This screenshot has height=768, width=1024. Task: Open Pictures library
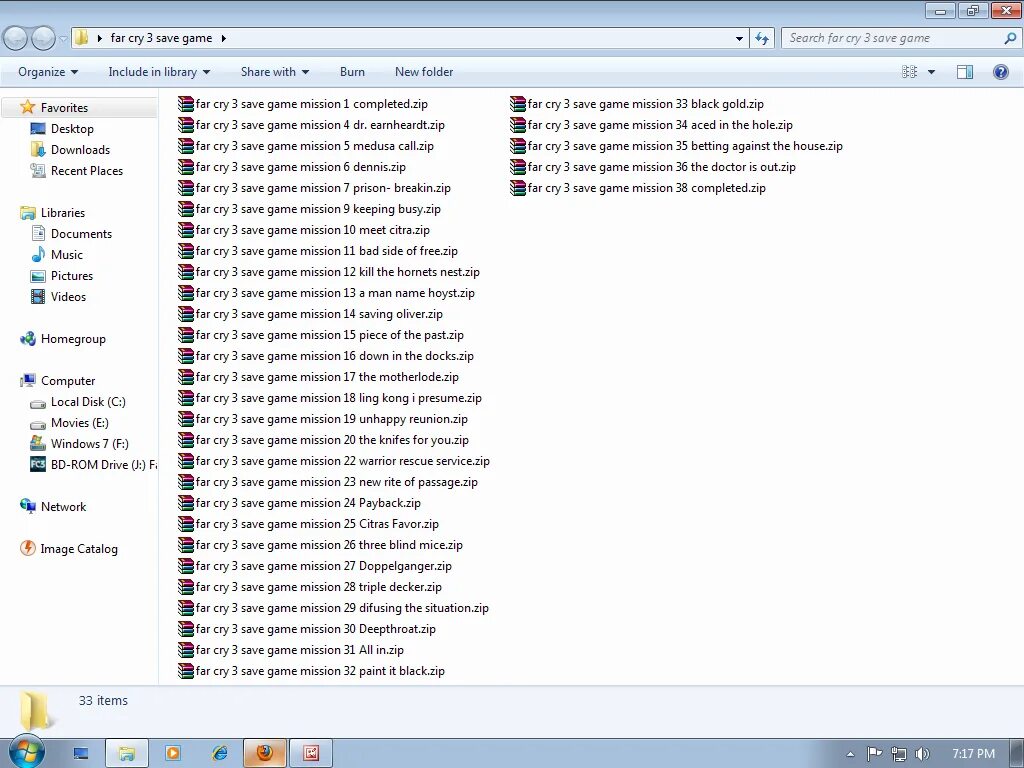[72, 276]
